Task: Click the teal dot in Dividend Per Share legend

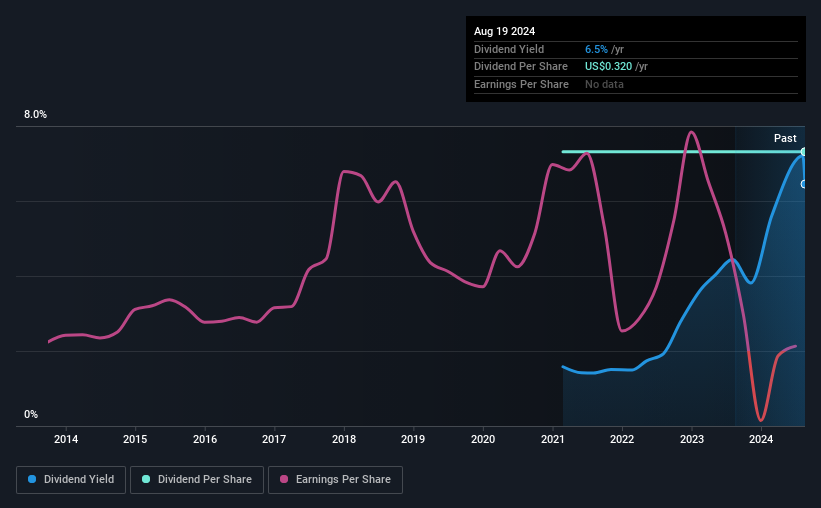Action: coord(146,480)
